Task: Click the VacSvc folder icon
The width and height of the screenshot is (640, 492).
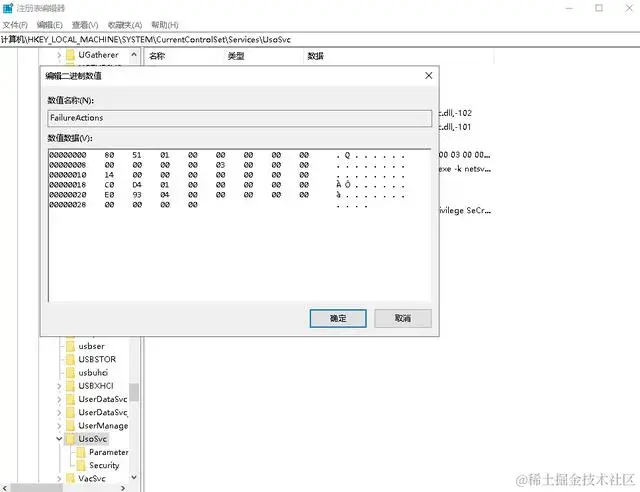Action: pyautogui.click(x=71, y=479)
